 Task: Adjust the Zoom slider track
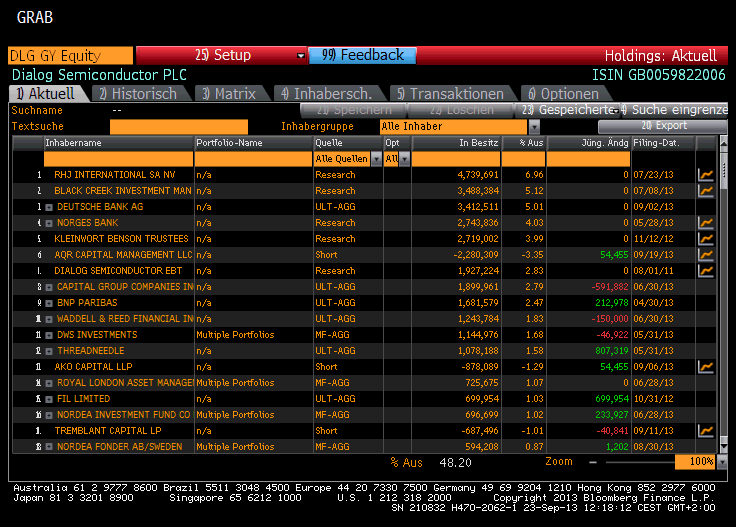[640, 462]
